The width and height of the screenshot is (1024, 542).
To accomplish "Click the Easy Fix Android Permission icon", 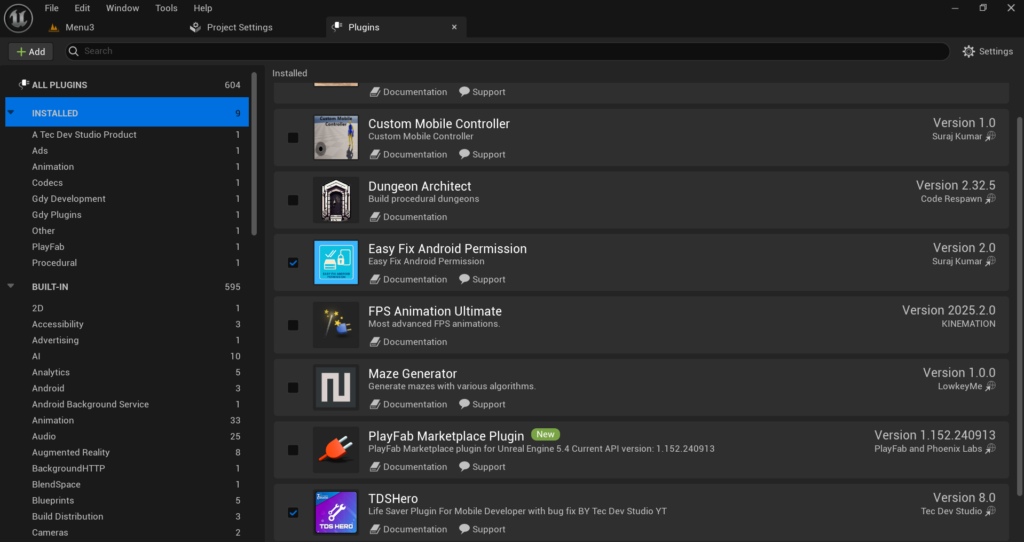I will pos(336,263).
